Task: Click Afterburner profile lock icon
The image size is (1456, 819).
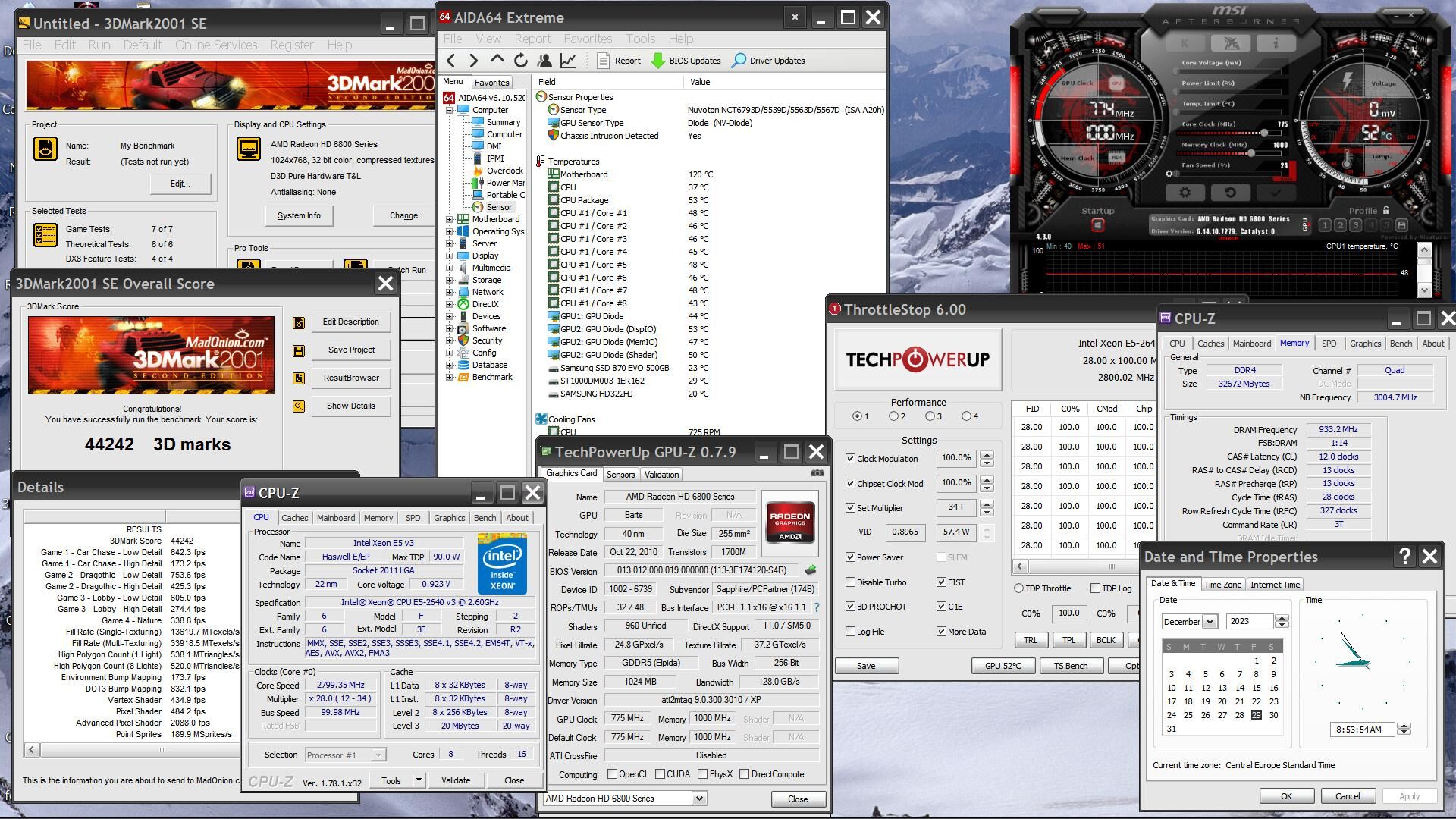Action: point(1386,210)
